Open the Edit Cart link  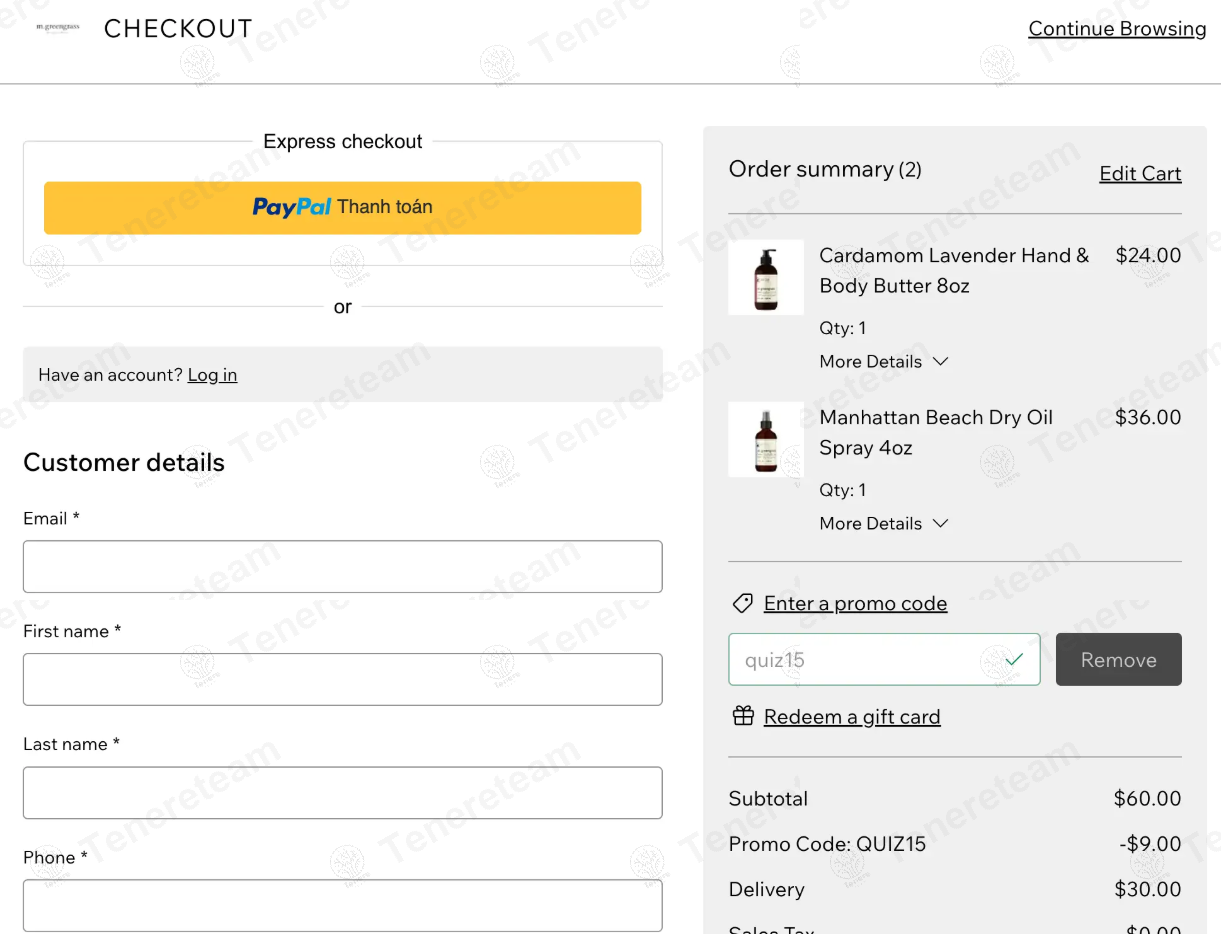tap(1140, 173)
